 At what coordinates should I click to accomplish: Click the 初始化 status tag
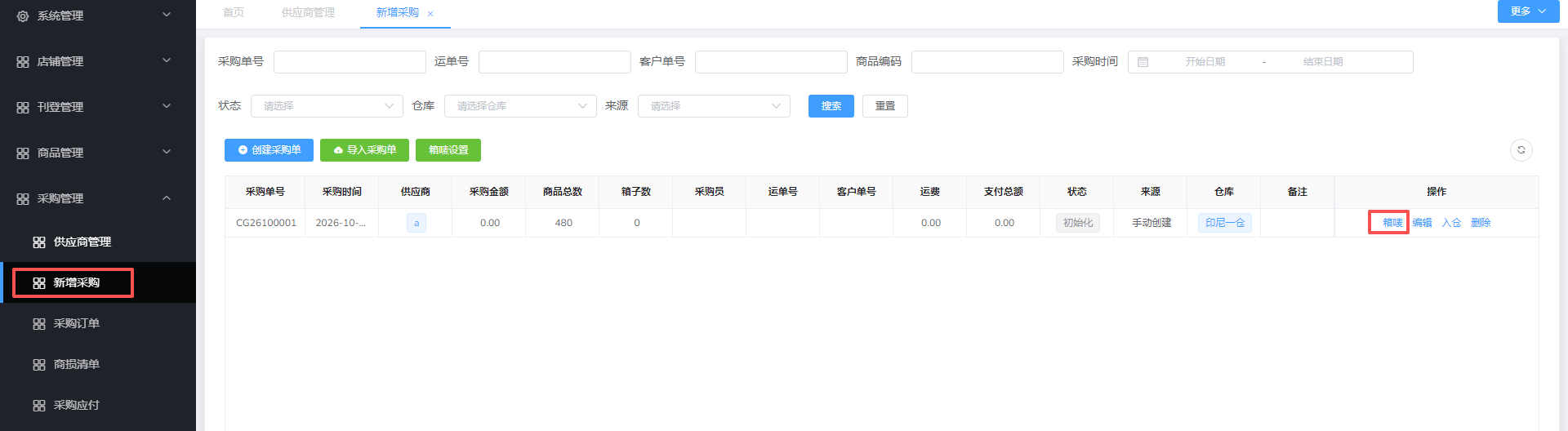1078,223
